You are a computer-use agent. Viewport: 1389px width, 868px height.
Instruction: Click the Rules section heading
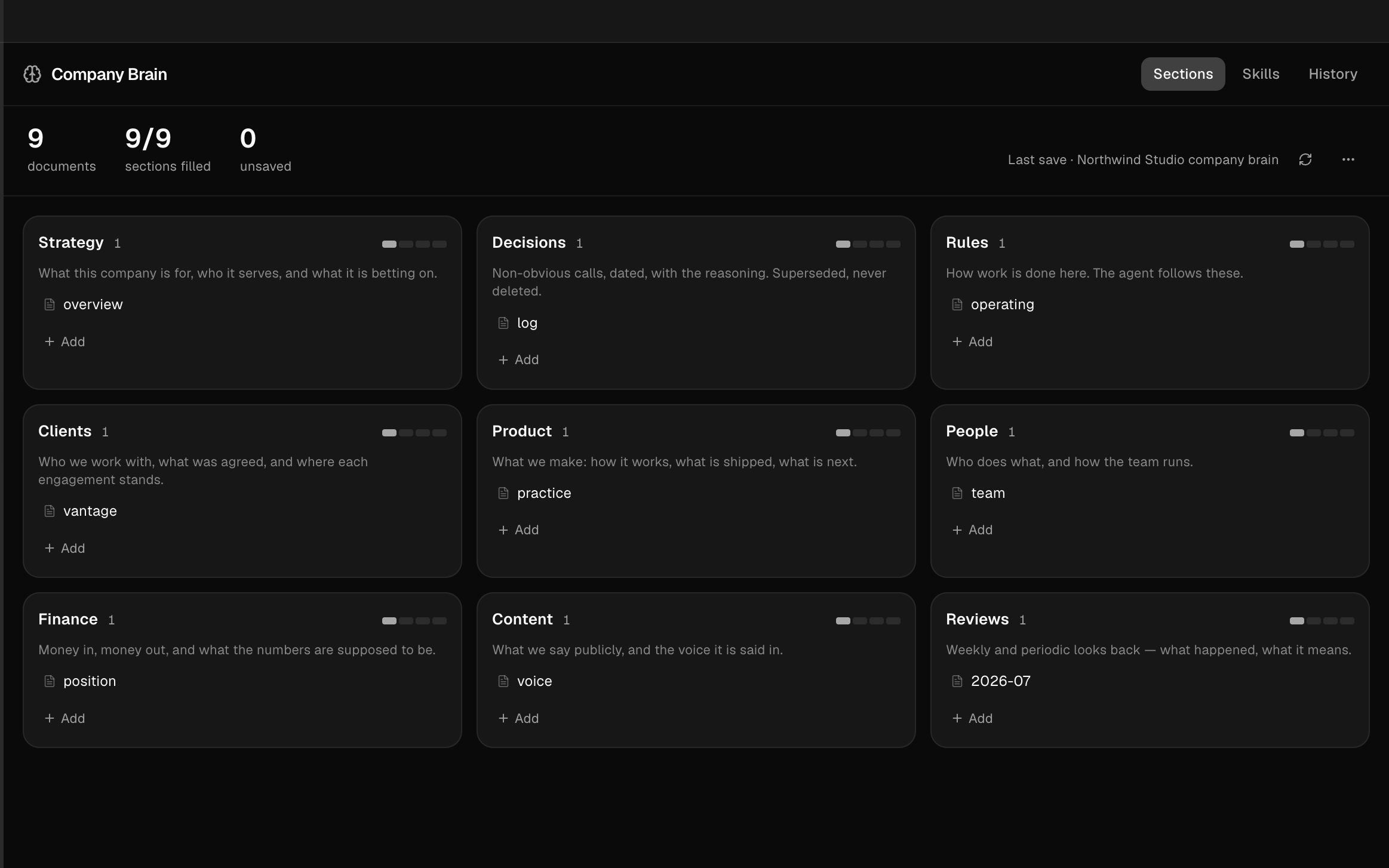coord(967,242)
